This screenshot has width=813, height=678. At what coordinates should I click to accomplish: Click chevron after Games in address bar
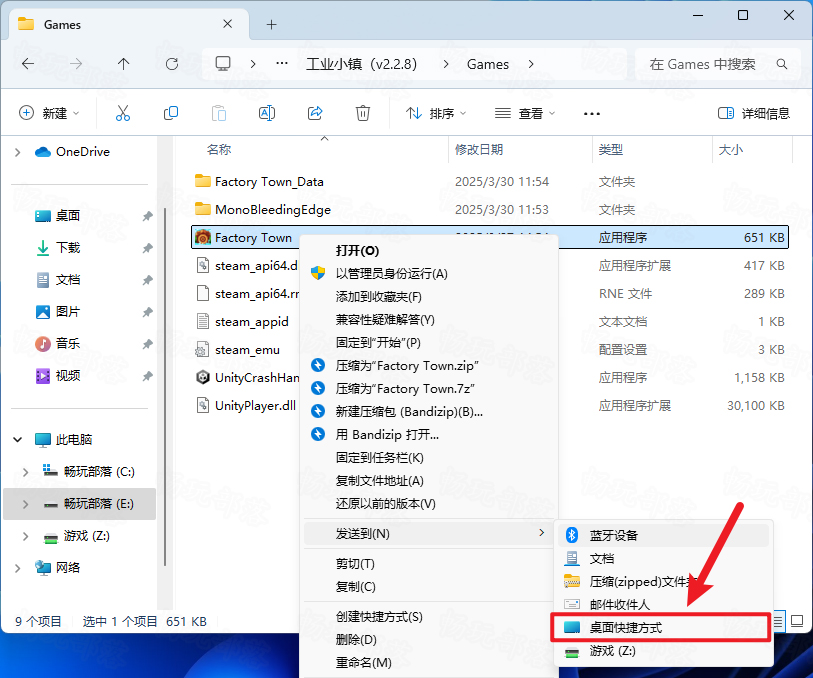click(531, 64)
